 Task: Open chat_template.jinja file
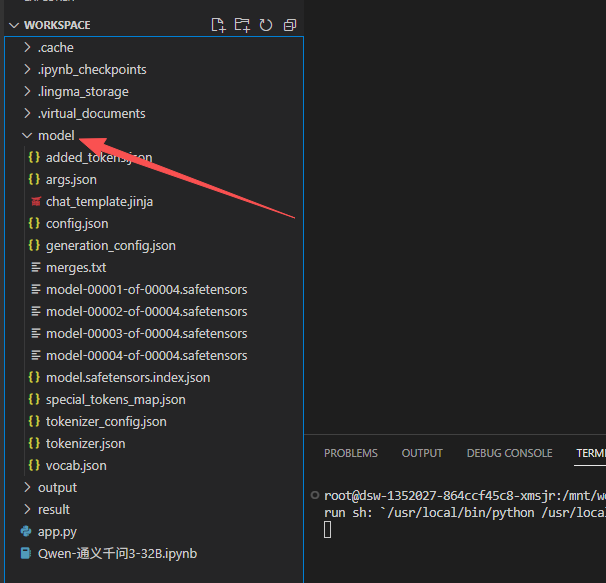pos(99,202)
